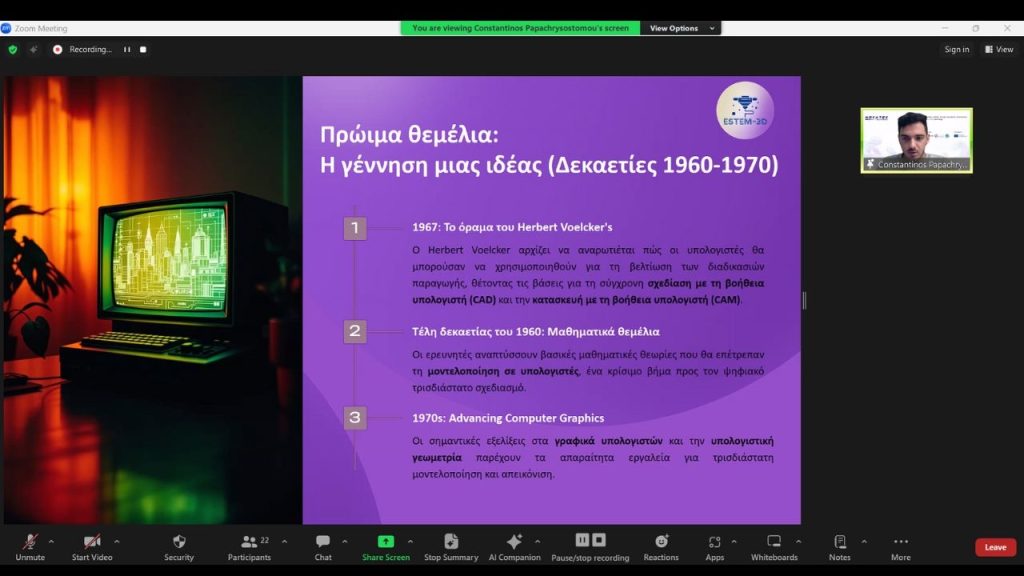Stop recording from bottom toolbar
This screenshot has width=1024, height=576.
(x=599, y=540)
